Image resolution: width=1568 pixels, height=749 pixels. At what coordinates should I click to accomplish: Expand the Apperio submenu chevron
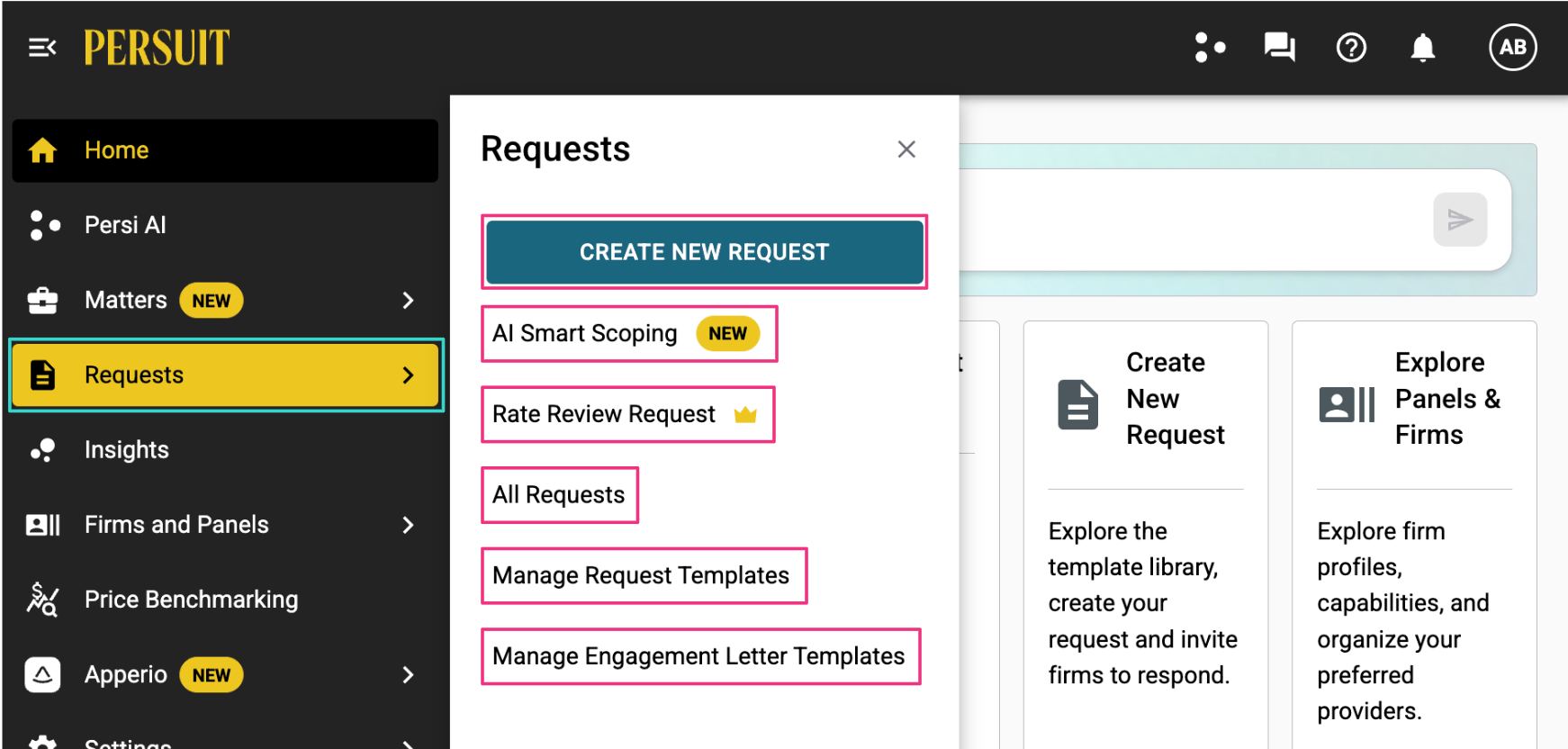click(x=409, y=674)
